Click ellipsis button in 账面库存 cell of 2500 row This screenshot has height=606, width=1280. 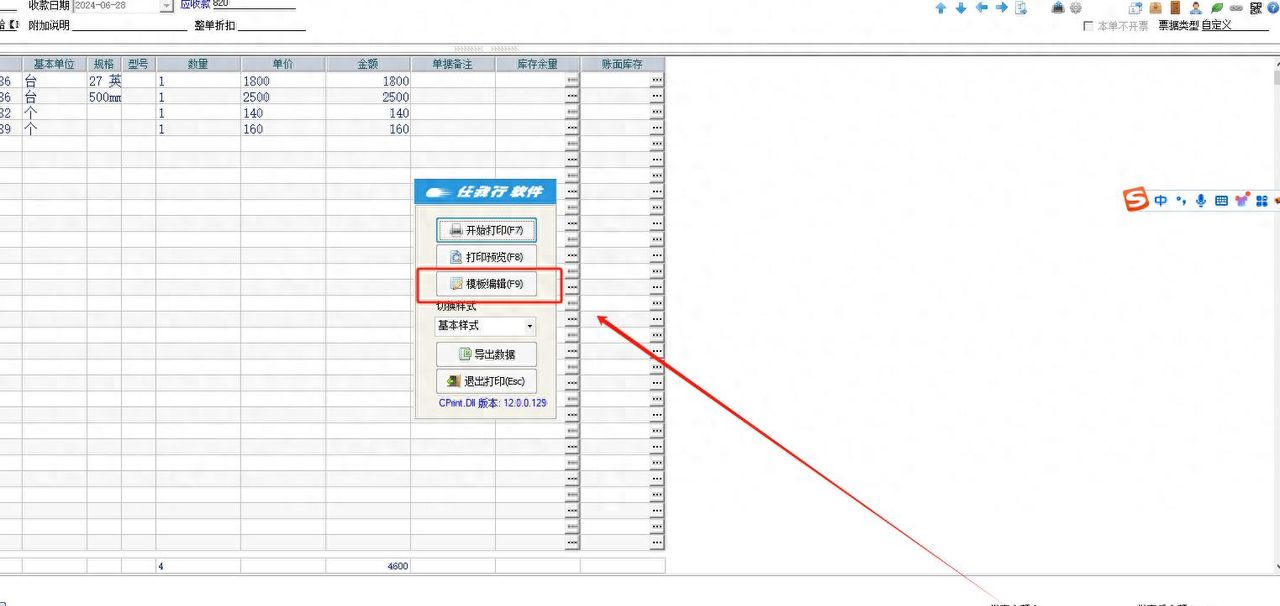(x=657, y=96)
